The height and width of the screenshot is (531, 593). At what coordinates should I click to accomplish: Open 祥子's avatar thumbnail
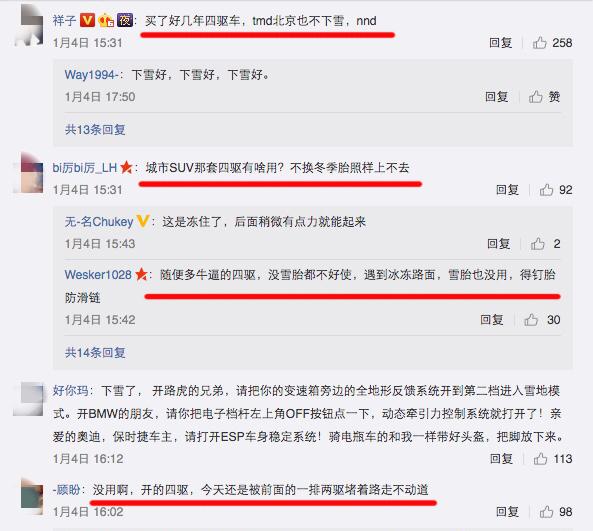pos(29,25)
